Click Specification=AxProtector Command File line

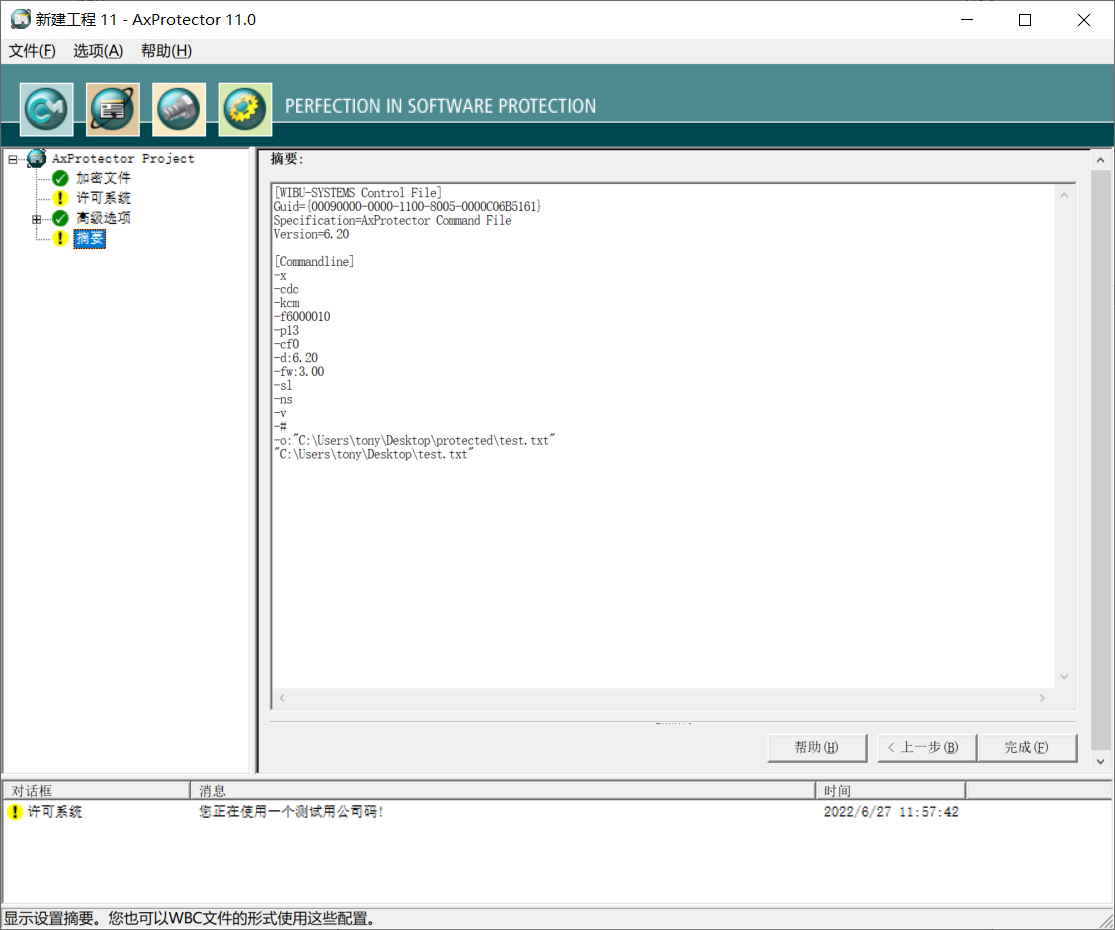click(393, 220)
